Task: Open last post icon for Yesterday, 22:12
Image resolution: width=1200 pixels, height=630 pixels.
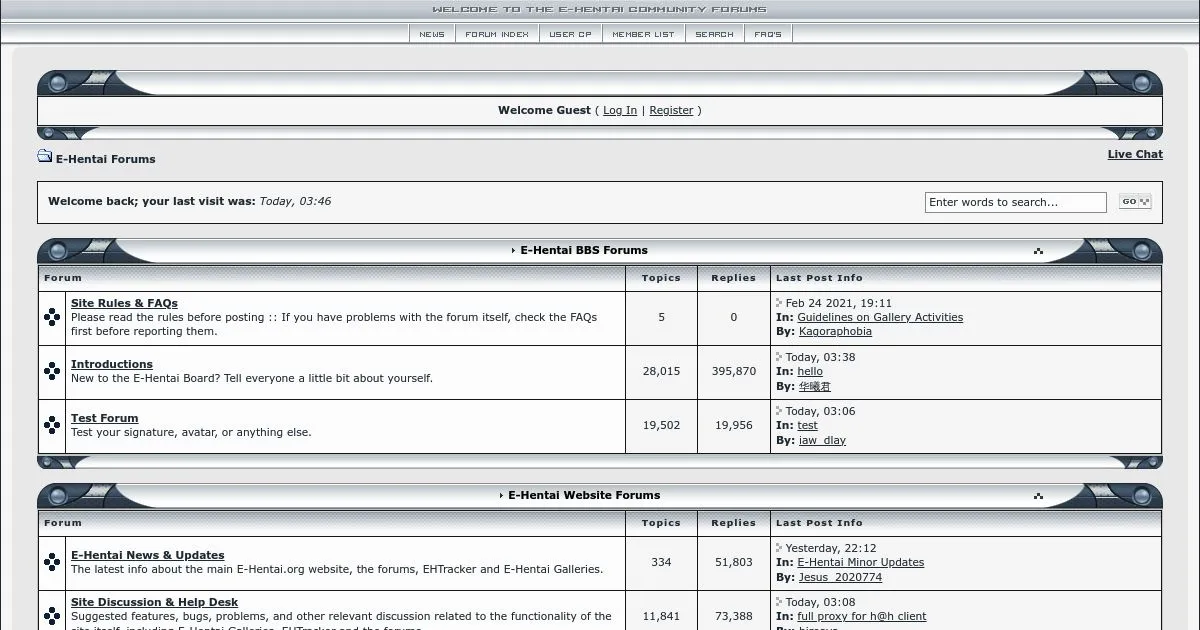Action: [x=779, y=547]
